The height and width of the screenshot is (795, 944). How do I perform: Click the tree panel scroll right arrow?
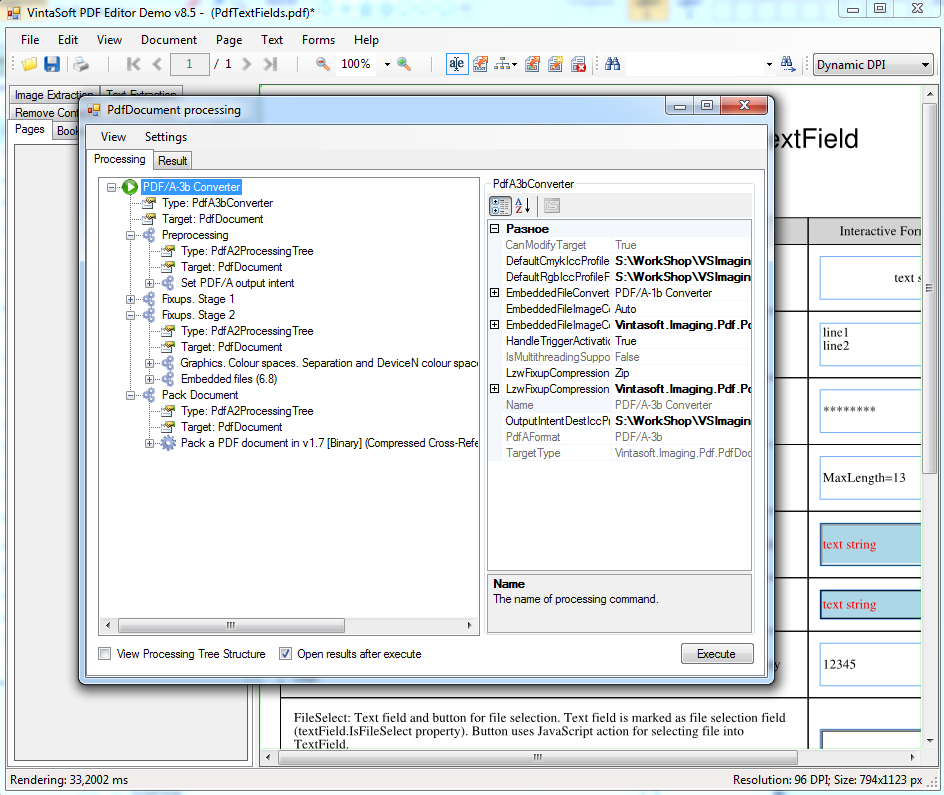pos(470,625)
